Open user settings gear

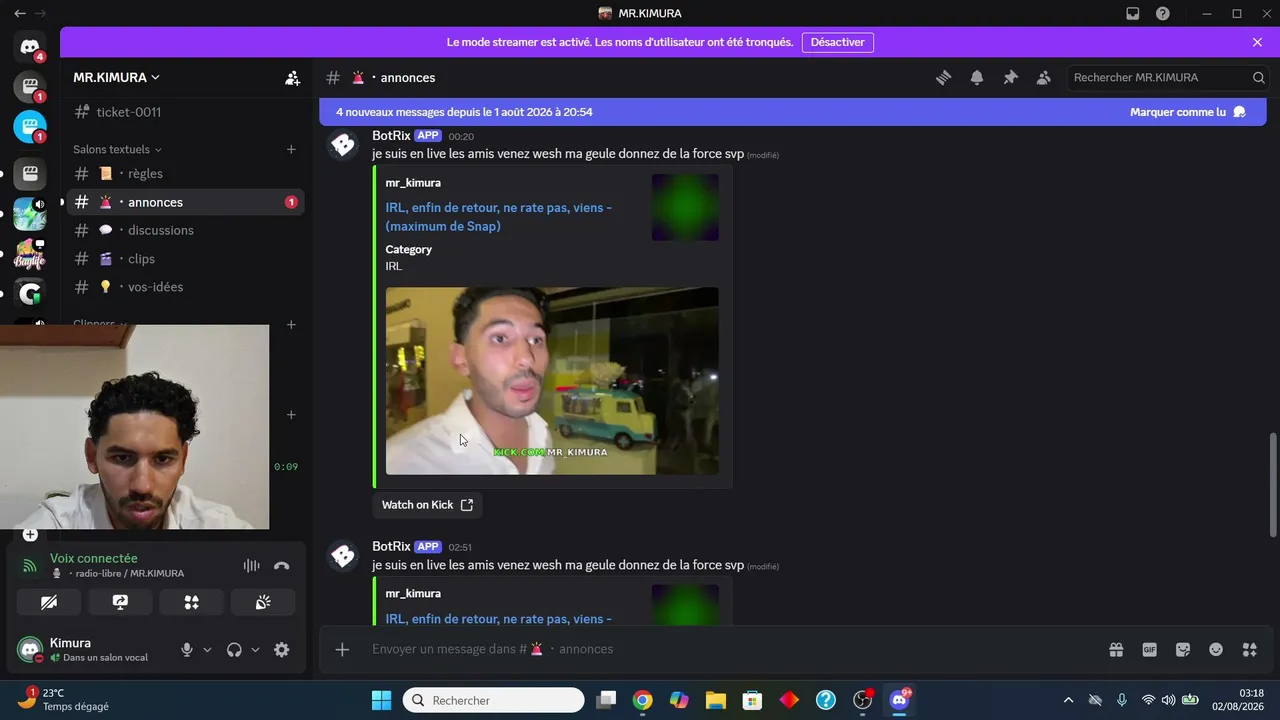click(282, 650)
